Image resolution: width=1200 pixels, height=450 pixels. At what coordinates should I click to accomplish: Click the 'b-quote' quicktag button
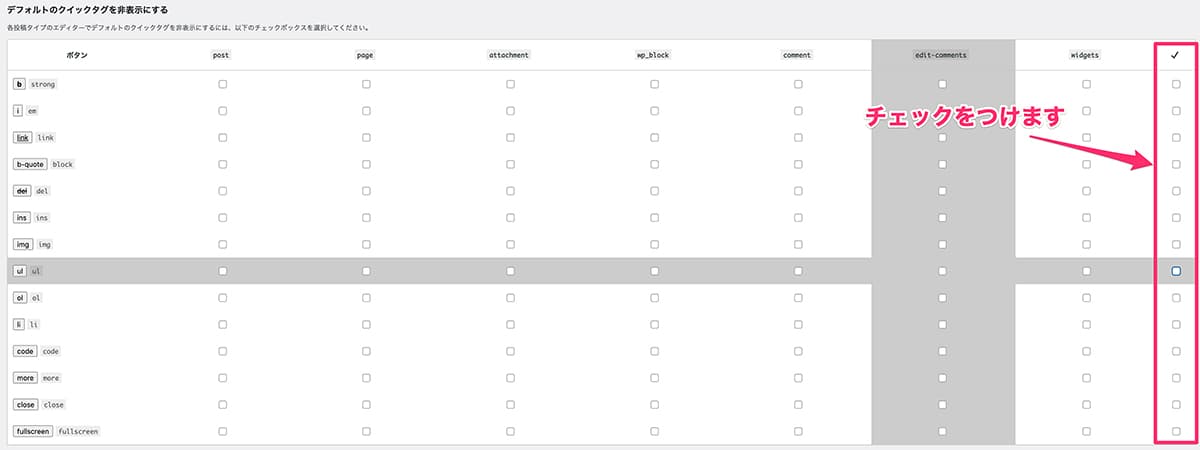30,164
